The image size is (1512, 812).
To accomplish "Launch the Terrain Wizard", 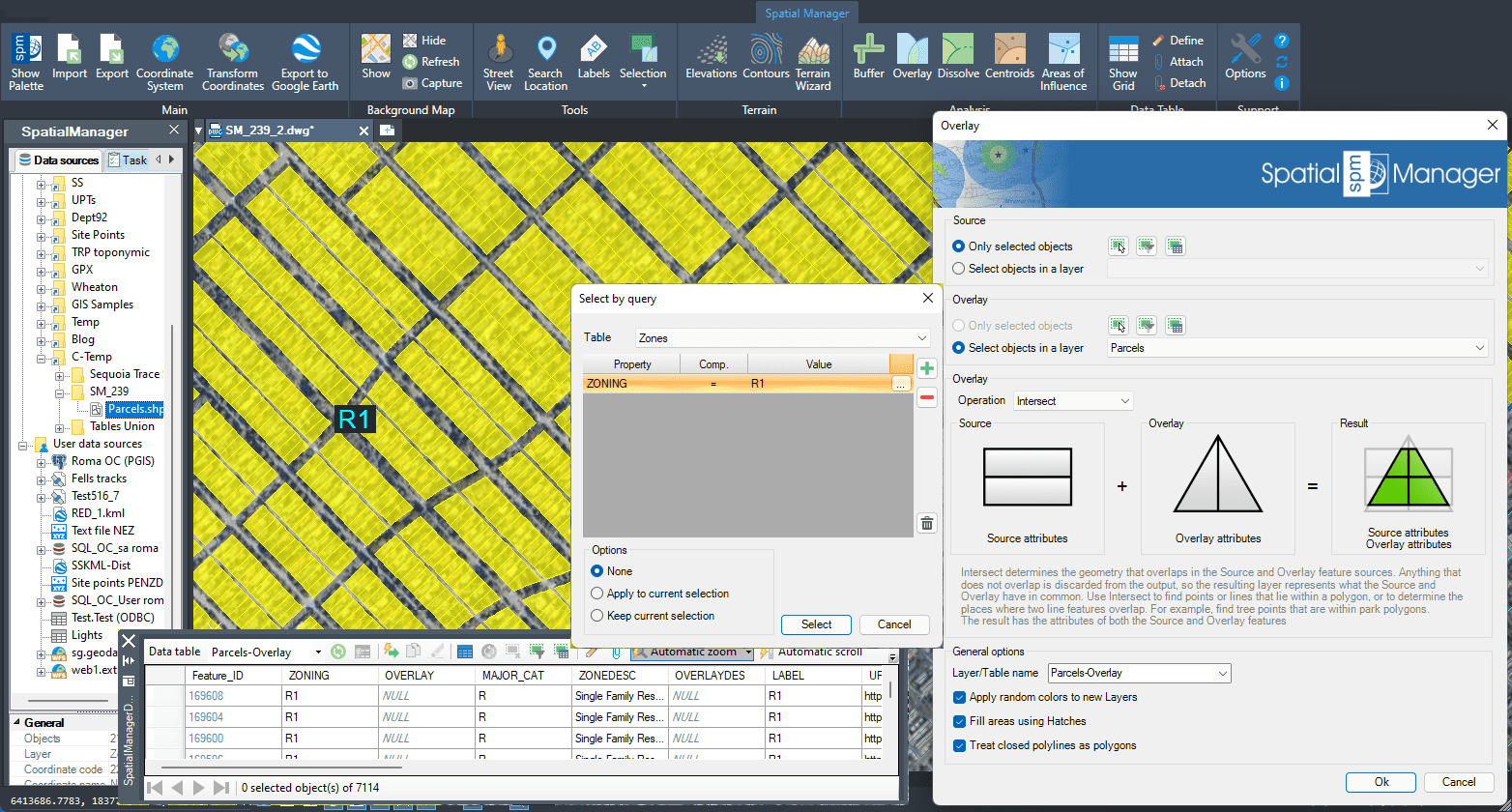I will (813, 62).
